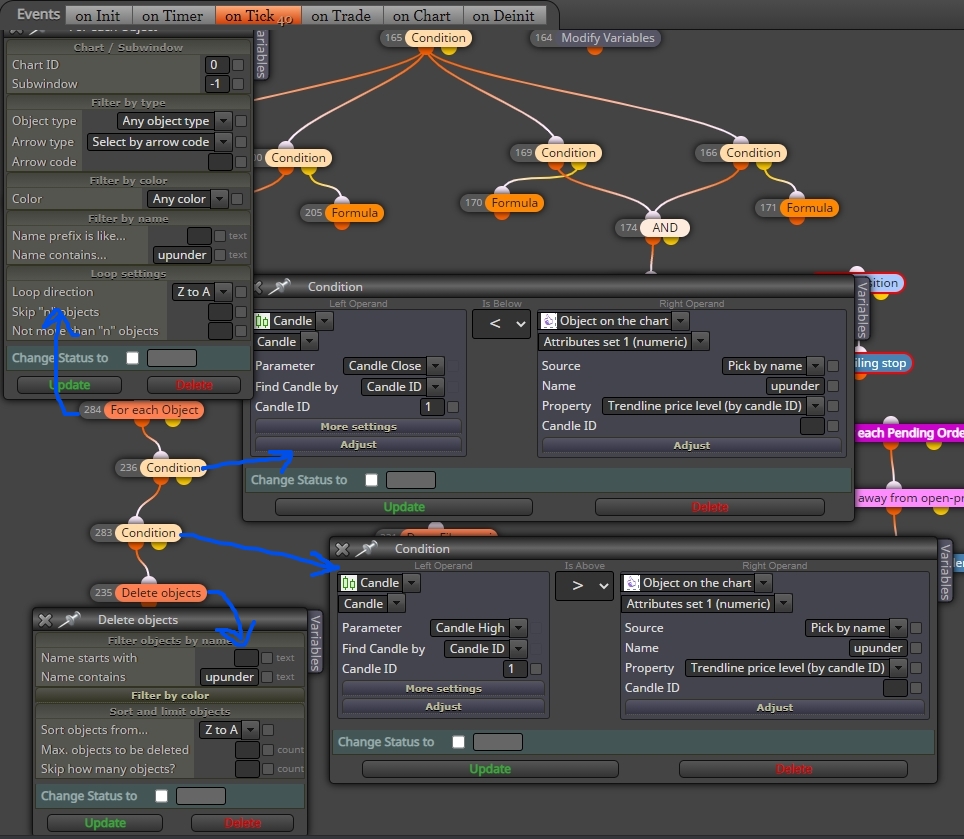
Task: Switch to the on Chart event tab
Action: [x=422, y=16]
